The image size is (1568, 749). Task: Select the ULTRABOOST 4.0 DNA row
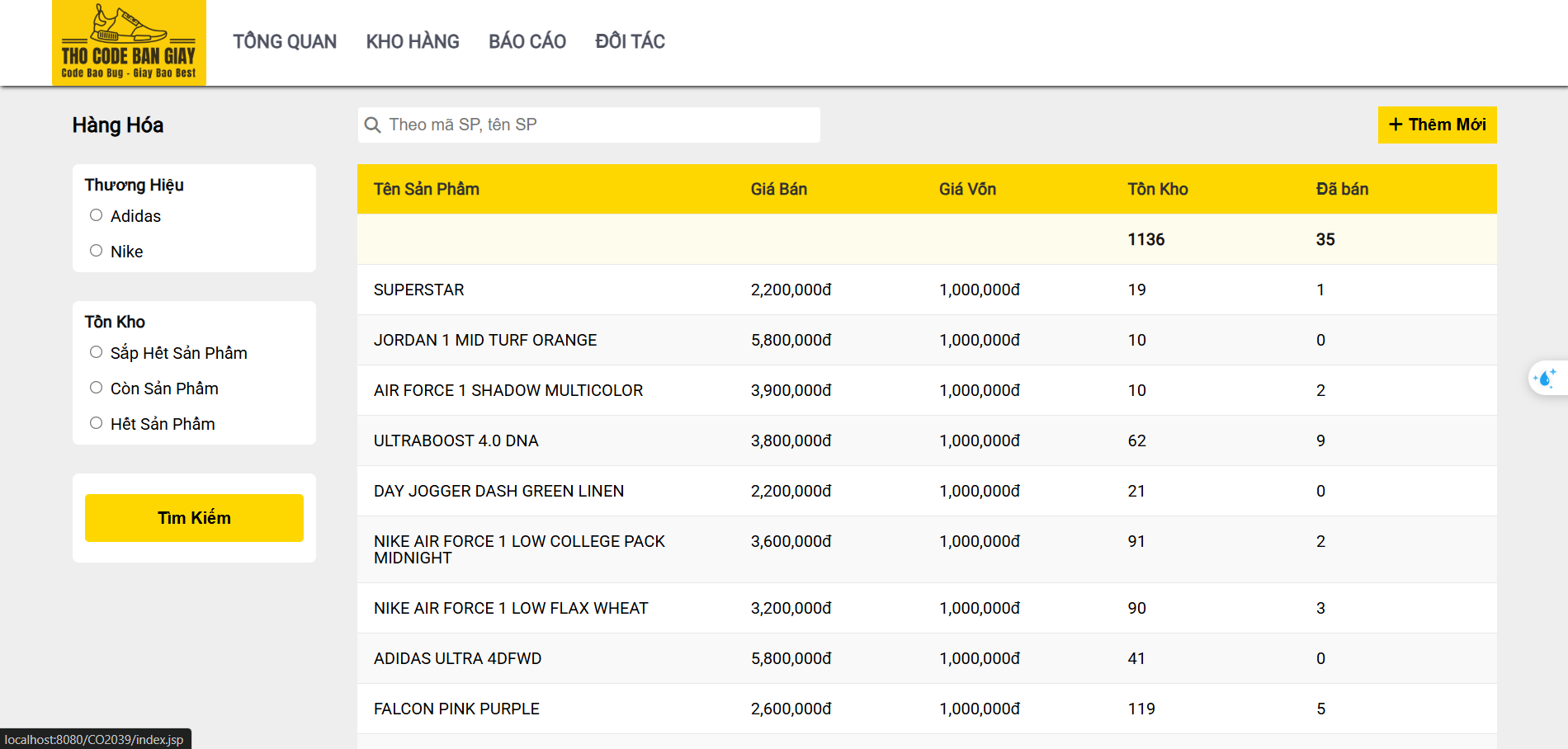(456, 440)
